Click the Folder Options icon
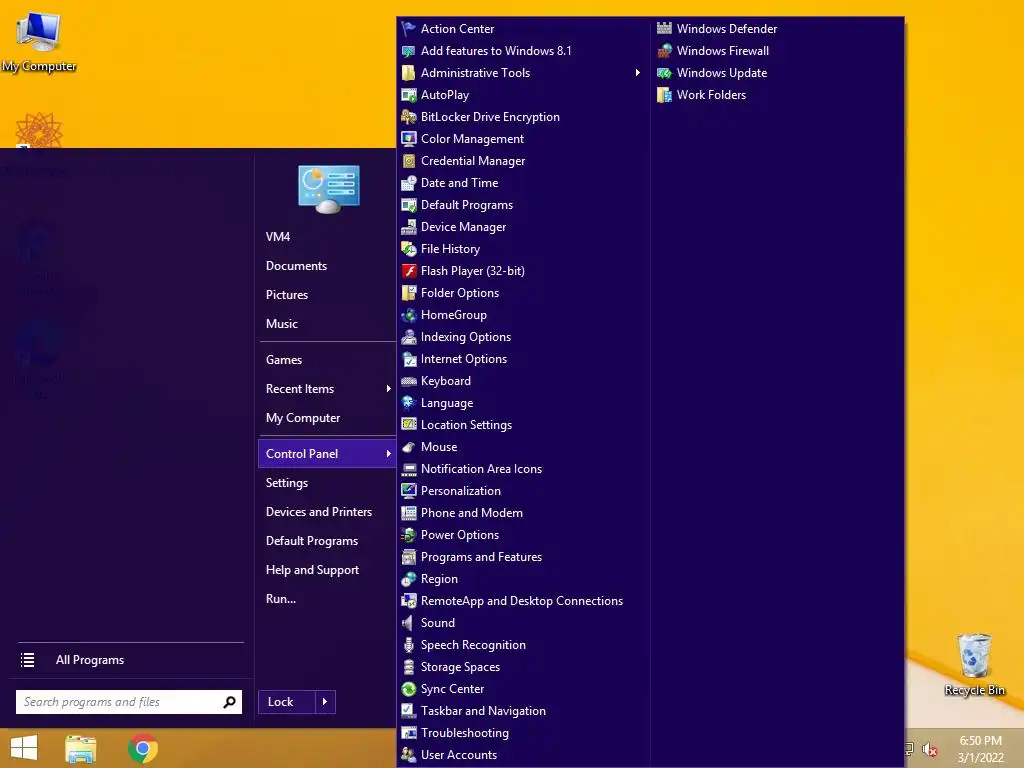This screenshot has width=1024, height=768. (409, 293)
